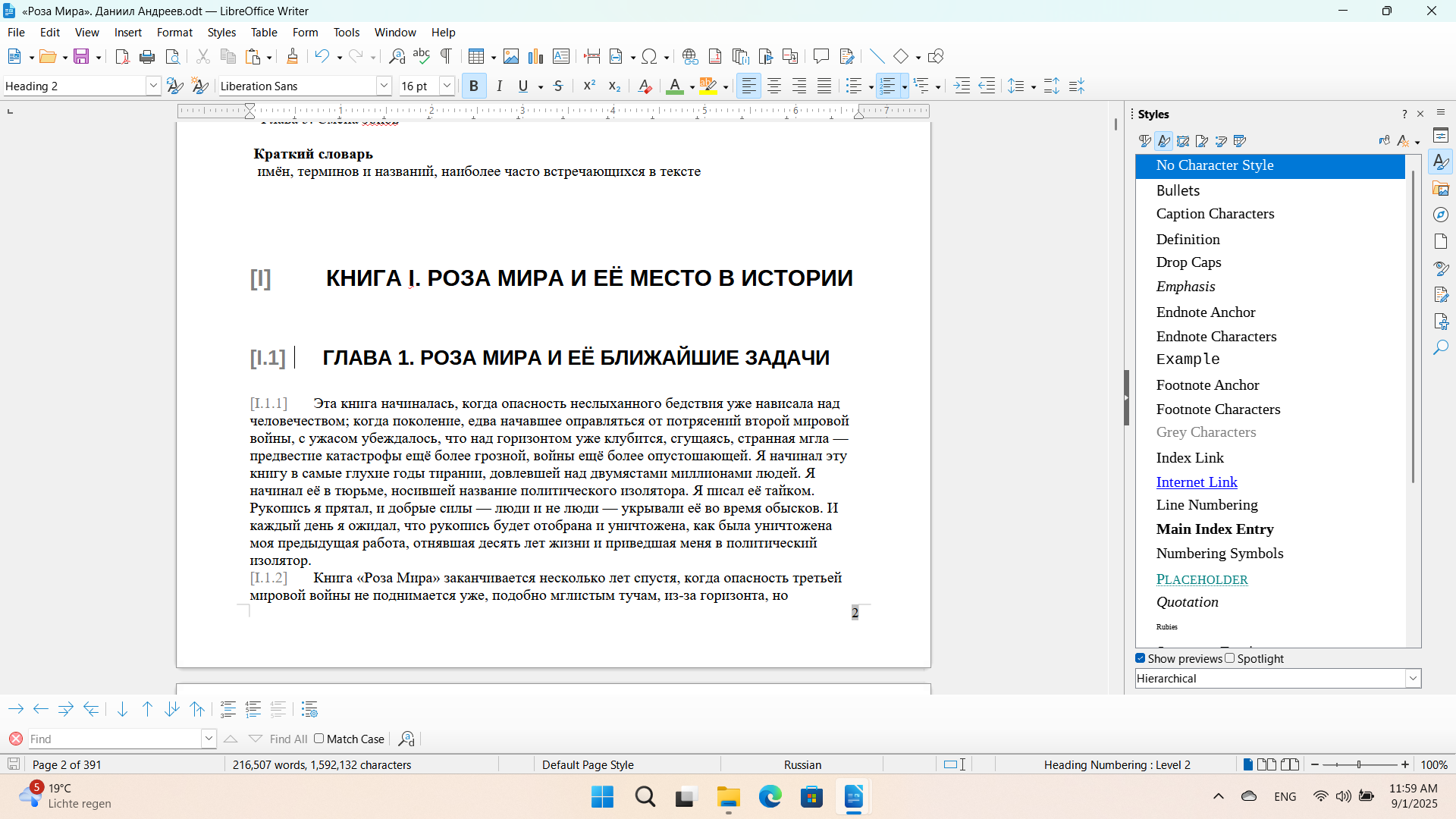Open sidebar Properties deck
Image resolution: width=1456 pixels, height=819 pixels.
tap(1441, 136)
